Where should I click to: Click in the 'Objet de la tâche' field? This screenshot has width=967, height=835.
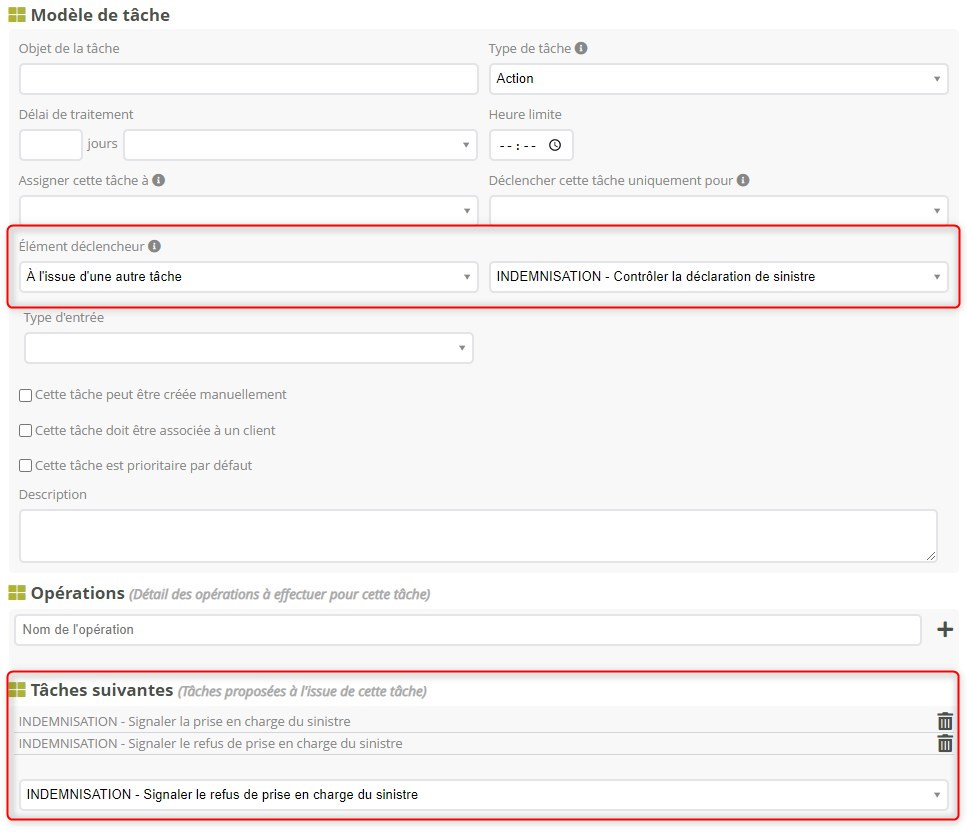tap(248, 79)
